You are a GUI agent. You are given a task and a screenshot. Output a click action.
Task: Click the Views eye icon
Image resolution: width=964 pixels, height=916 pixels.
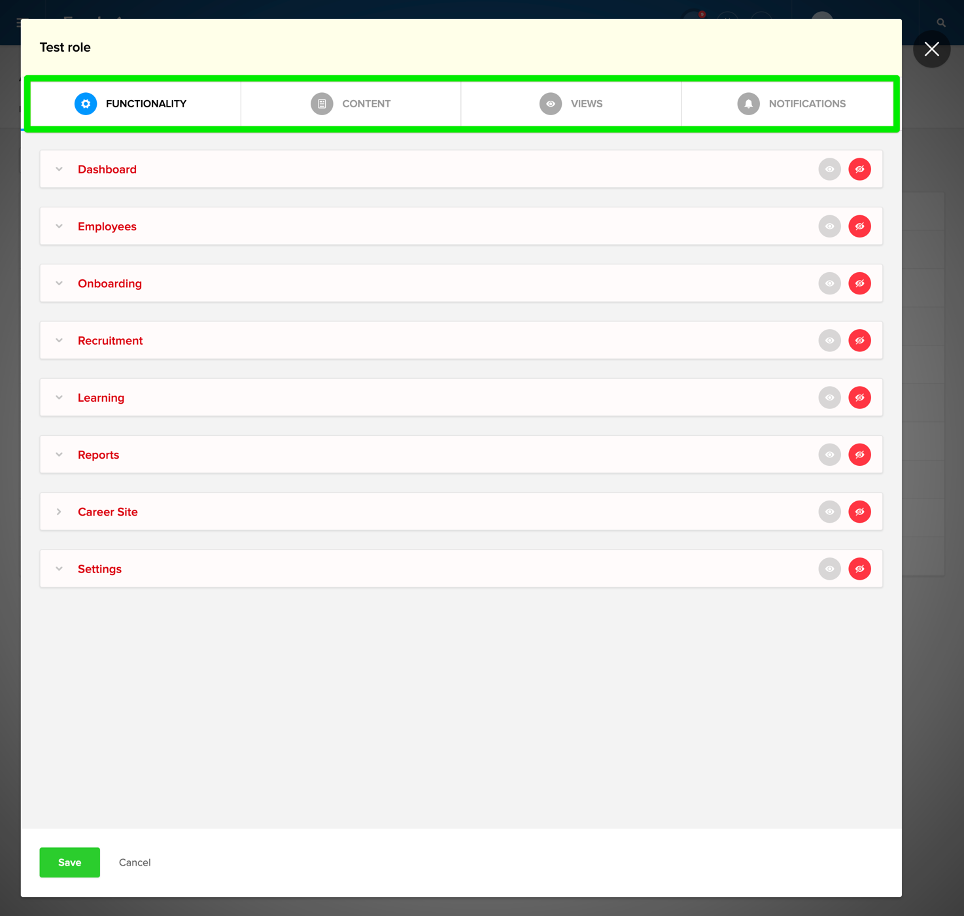pos(550,104)
